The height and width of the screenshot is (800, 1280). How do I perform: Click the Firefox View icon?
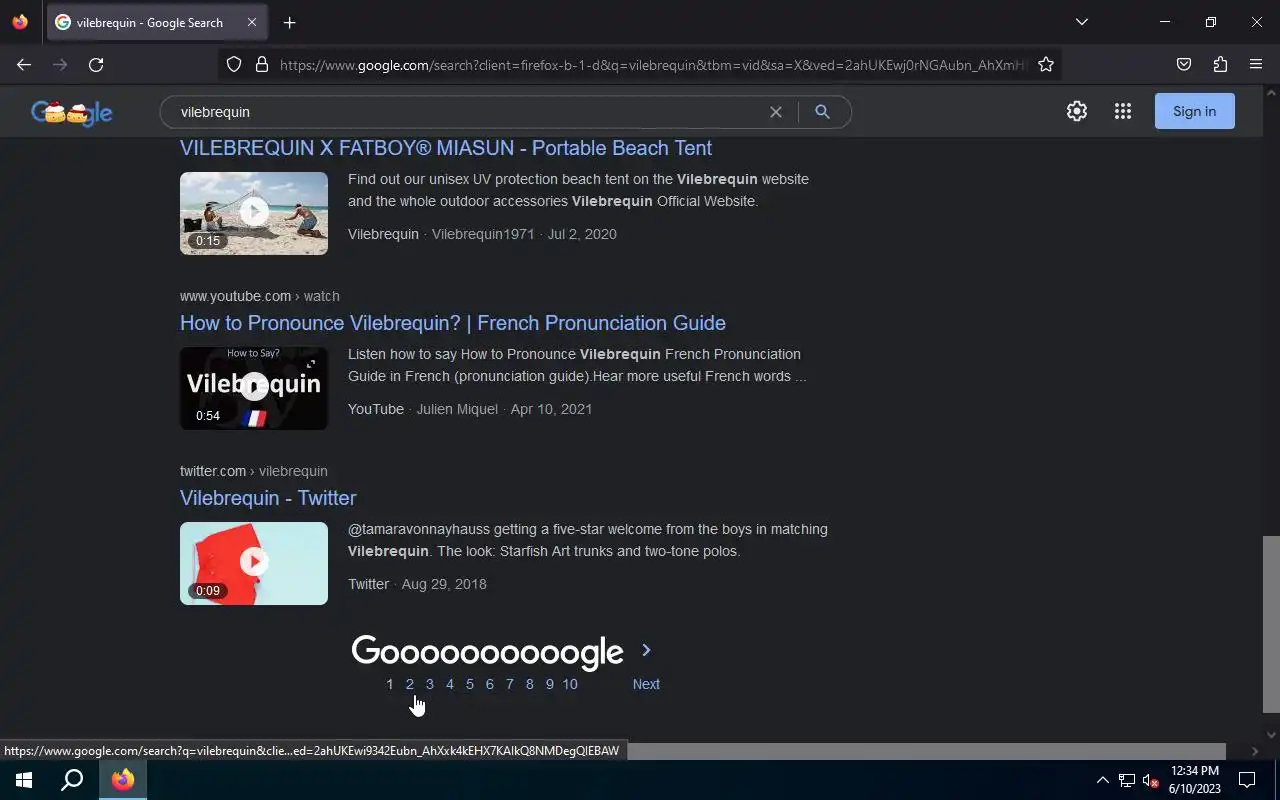[20, 22]
